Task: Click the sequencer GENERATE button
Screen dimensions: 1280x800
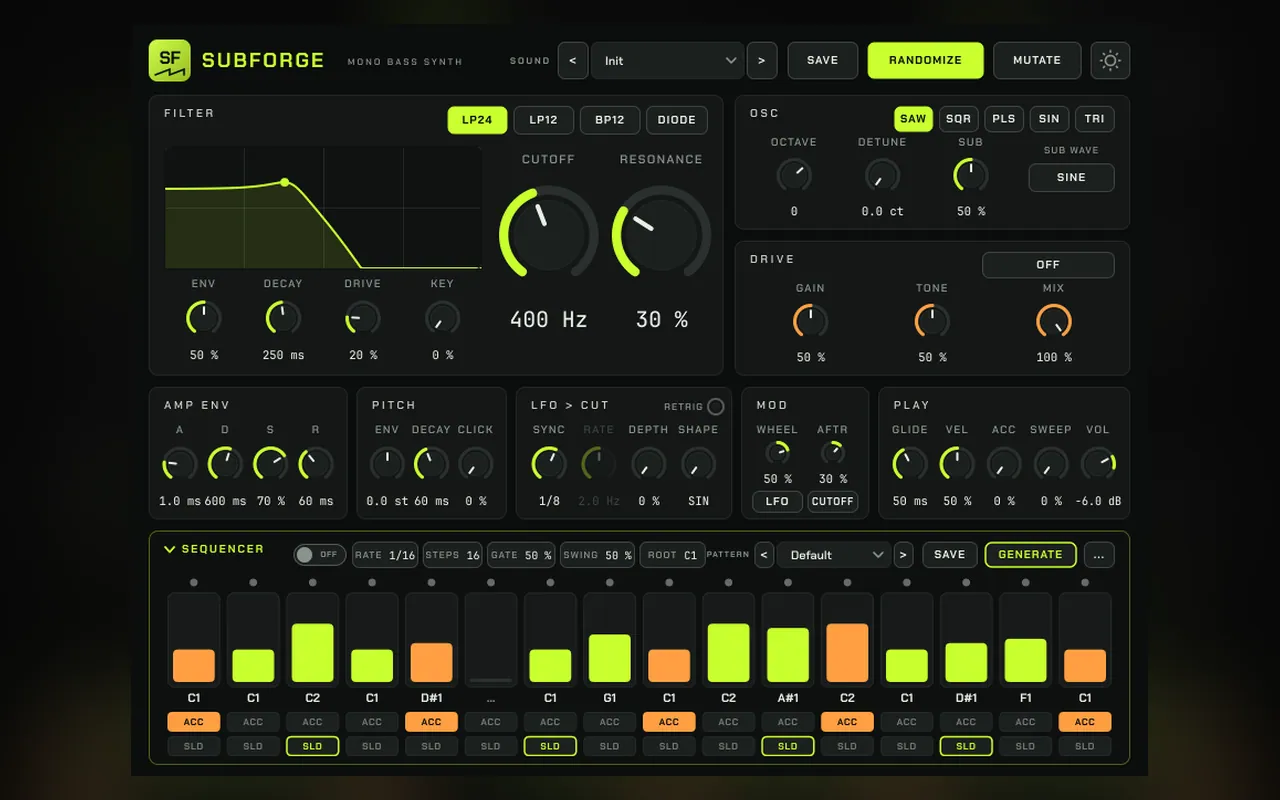Action: [1030, 555]
